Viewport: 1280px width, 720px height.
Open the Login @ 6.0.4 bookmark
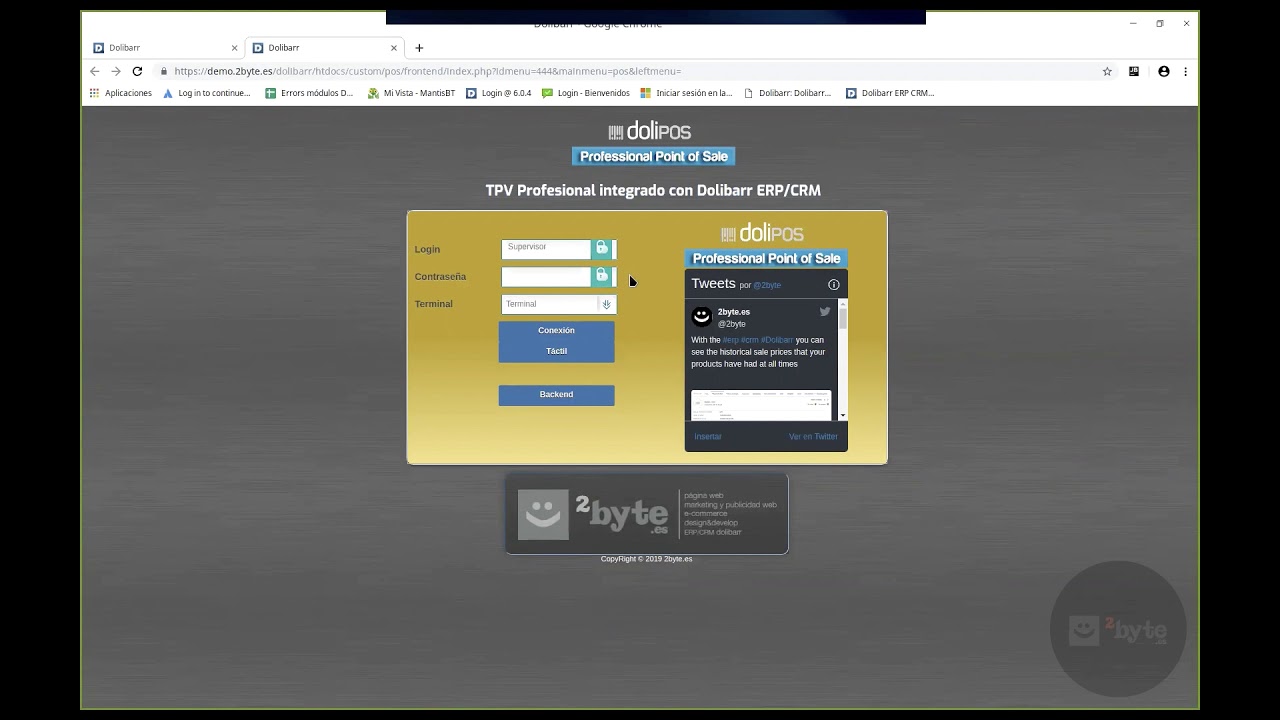click(x=499, y=93)
